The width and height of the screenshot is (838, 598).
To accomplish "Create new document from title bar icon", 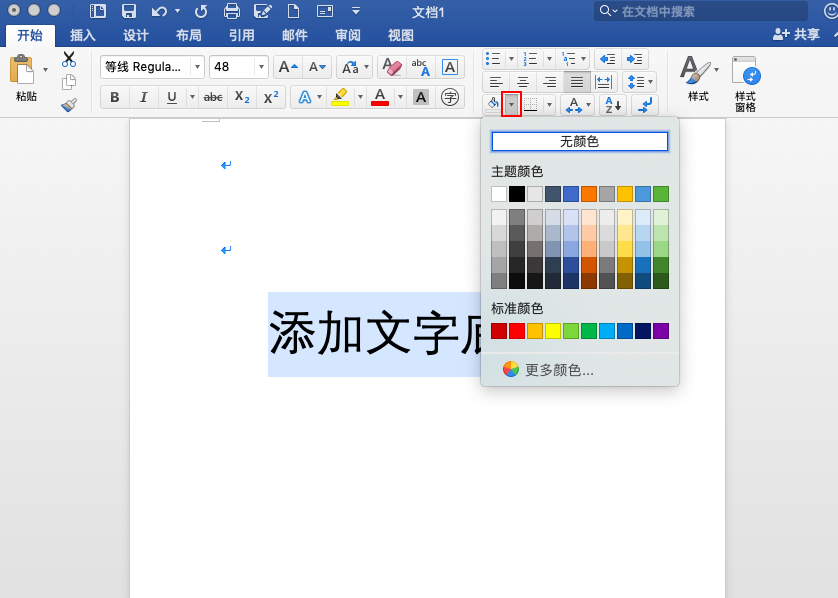I will point(293,11).
